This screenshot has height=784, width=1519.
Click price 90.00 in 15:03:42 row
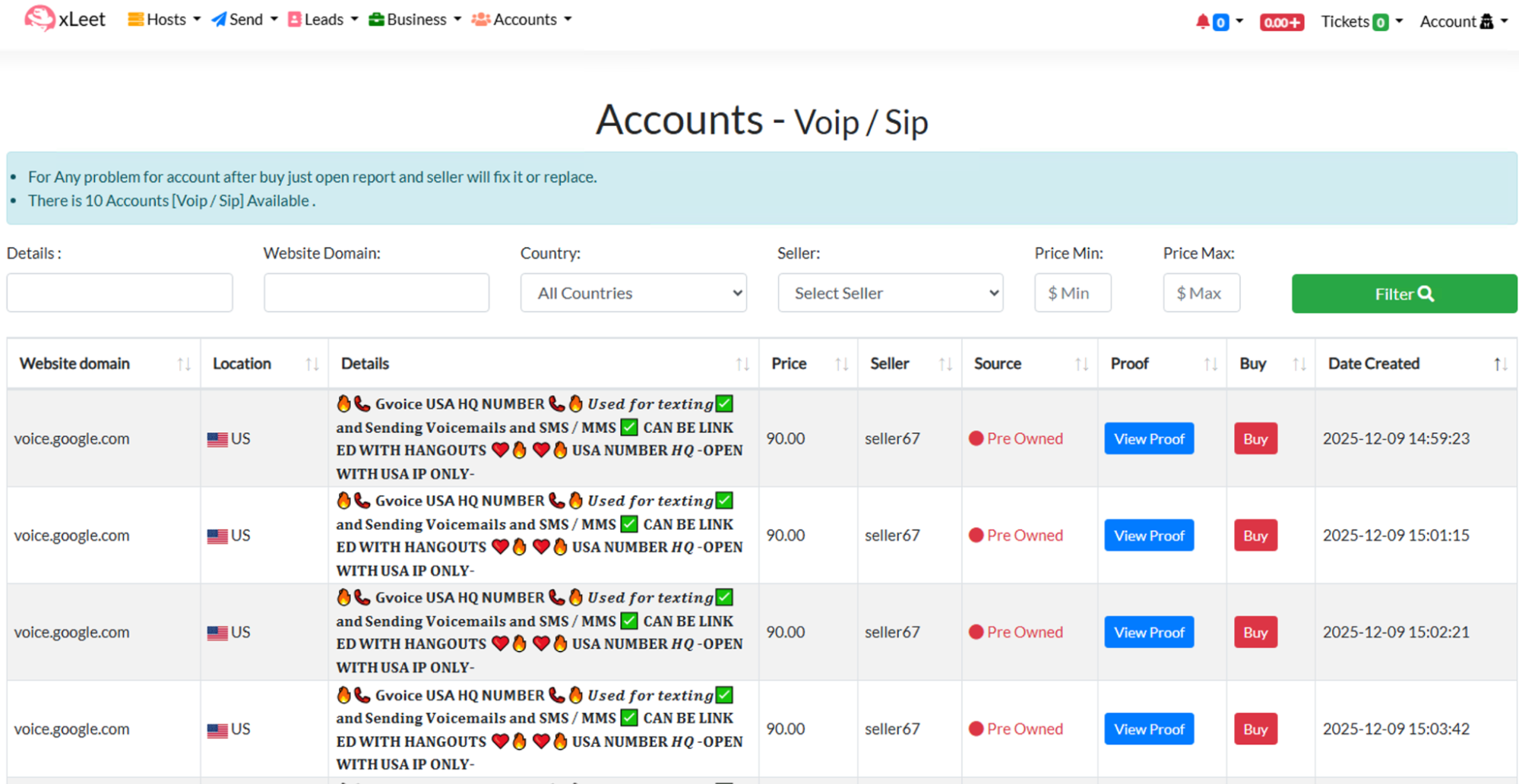[x=785, y=729]
